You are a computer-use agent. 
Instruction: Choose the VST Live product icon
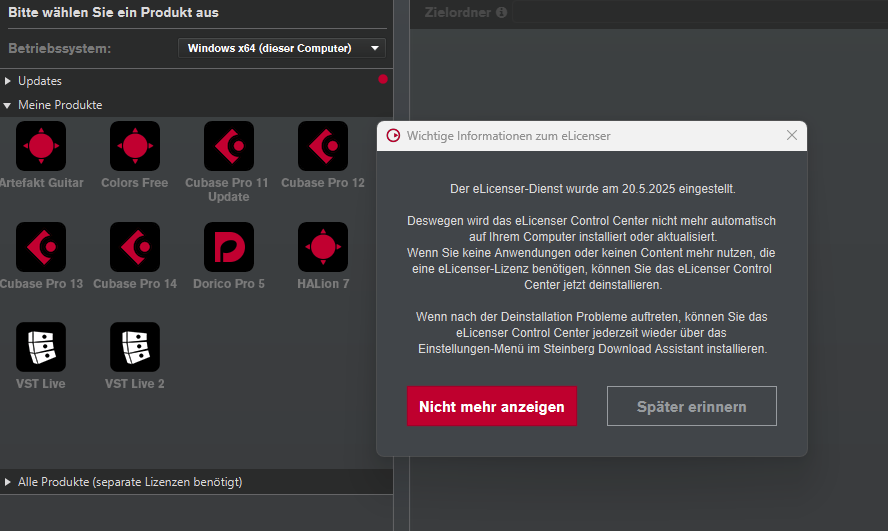(41, 347)
